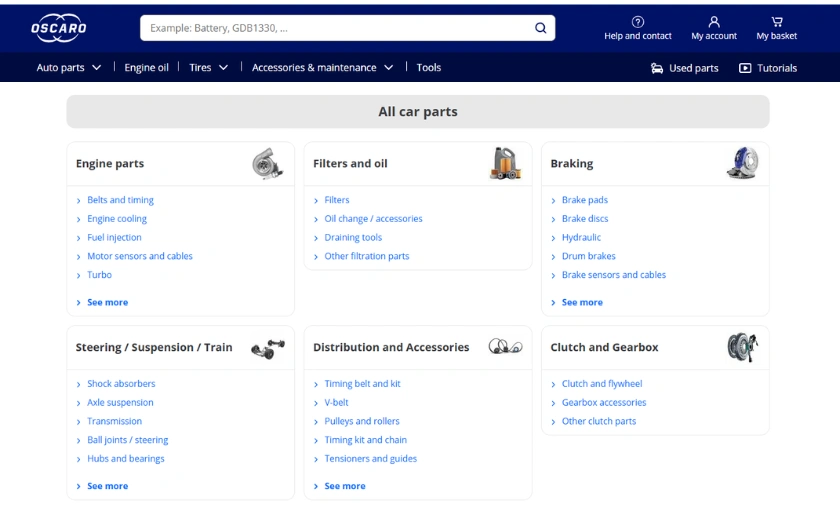Open the Axle suspension link
The height and width of the screenshot is (508, 840).
coord(120,402)
